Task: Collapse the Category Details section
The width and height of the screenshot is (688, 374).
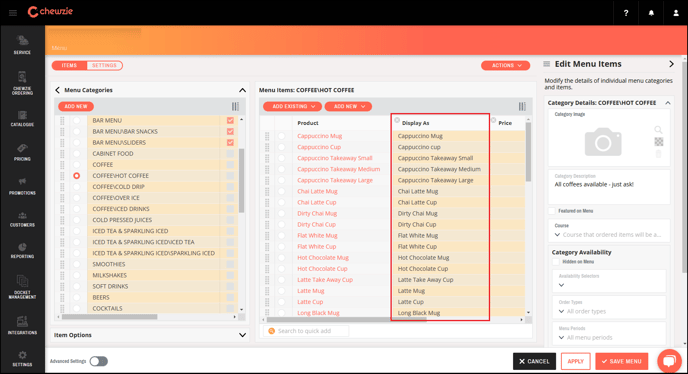Action: [x=668, y=103]
